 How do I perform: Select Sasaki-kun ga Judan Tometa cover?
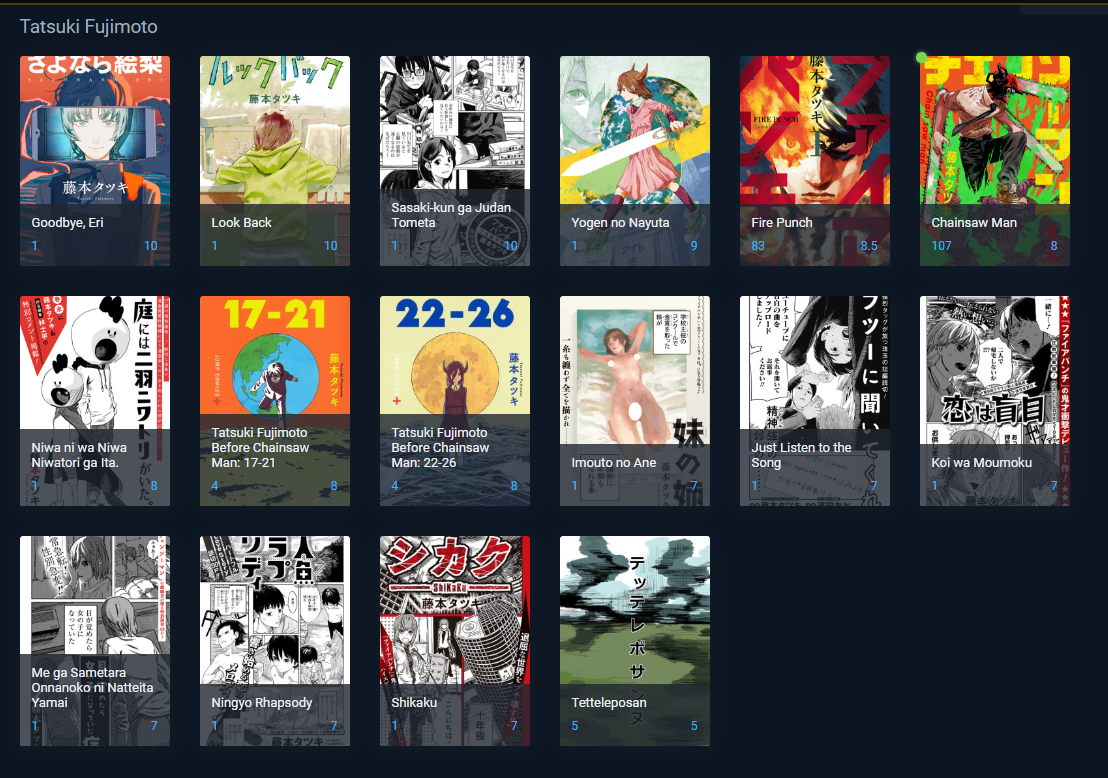pyautogui.click(x=455, y=161)
